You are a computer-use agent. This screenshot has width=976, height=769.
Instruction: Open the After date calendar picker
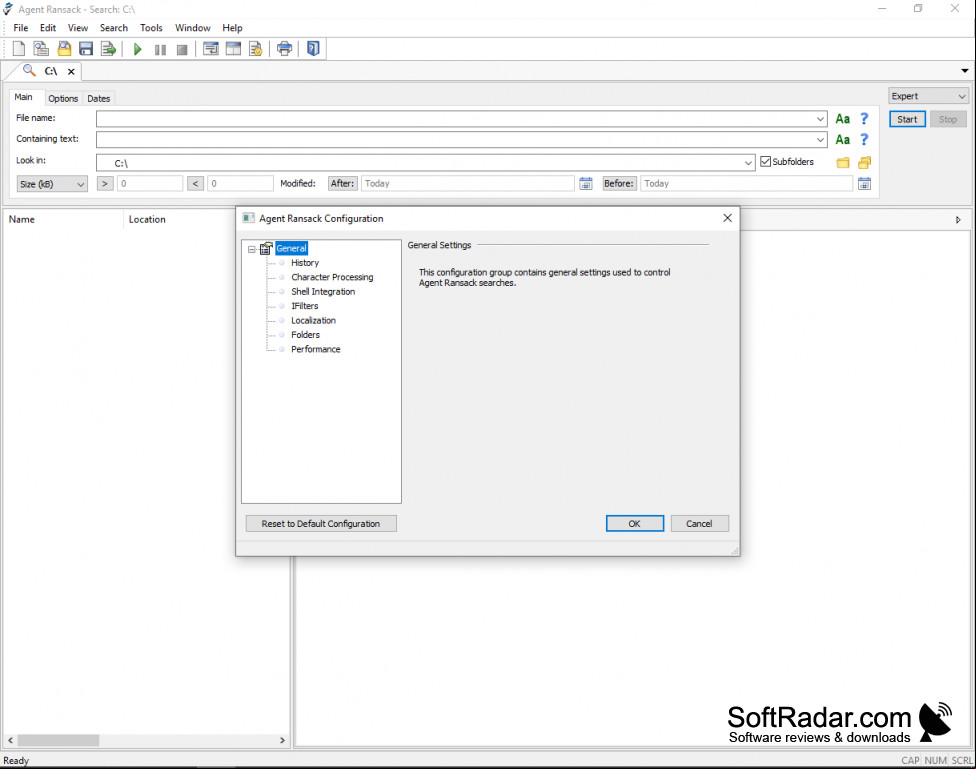pyautogui.click(x=586, y=184)
